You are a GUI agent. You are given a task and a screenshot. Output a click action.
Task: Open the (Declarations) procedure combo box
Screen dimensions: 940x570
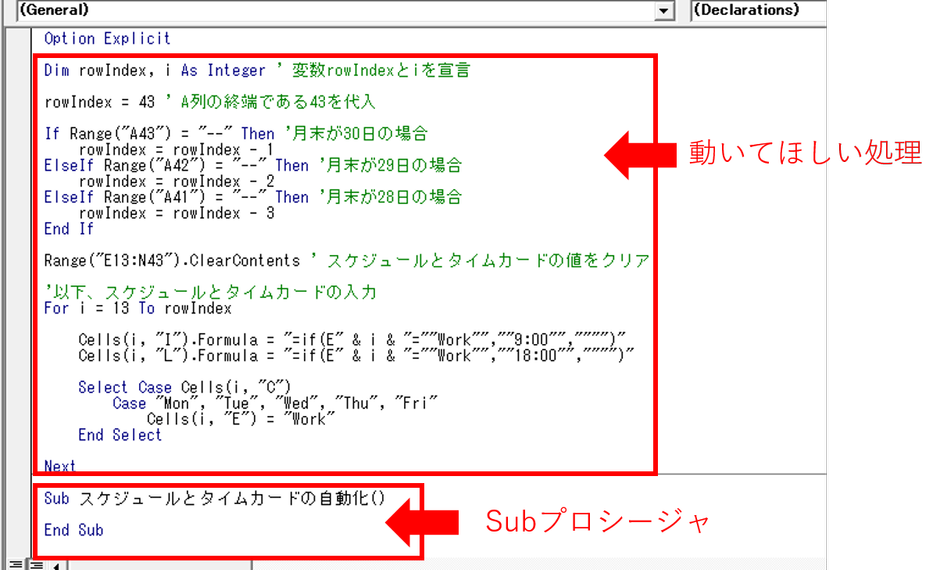pyautogui.click(x=758, y=10)
